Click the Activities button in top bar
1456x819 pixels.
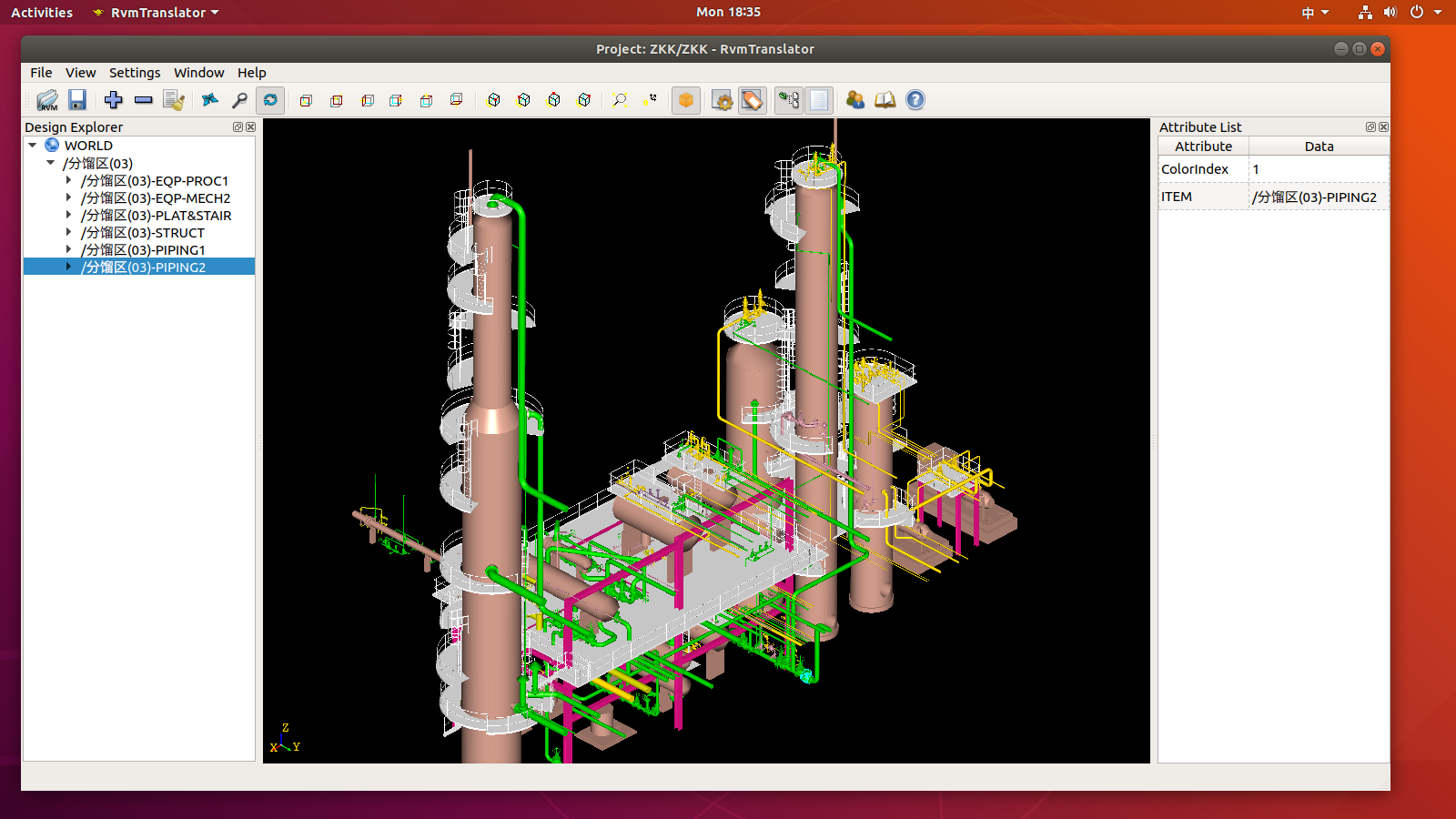pos(42,13)
